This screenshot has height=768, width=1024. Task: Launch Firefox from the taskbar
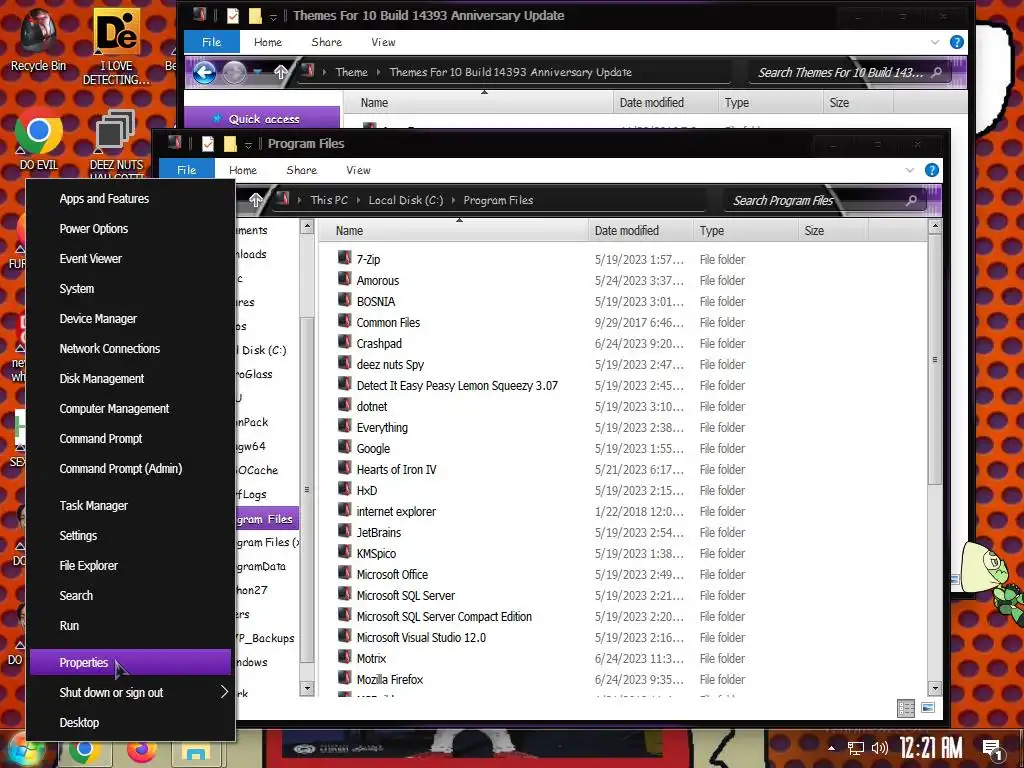(142, 749)
